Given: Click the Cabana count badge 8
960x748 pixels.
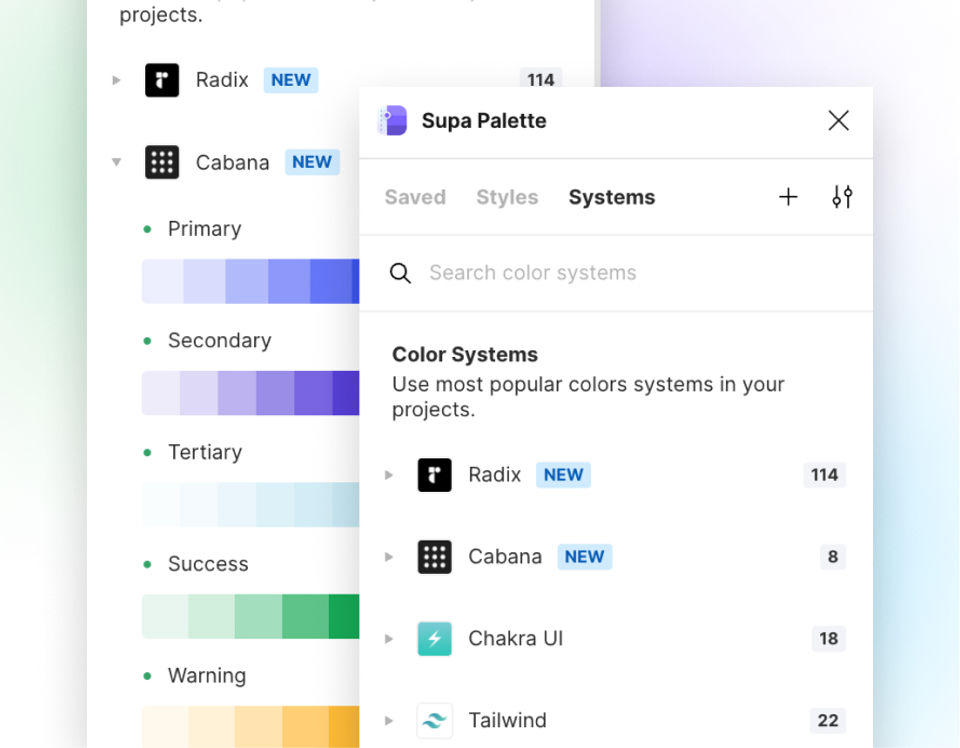Looking at the screenshot, I should [833, 557].
